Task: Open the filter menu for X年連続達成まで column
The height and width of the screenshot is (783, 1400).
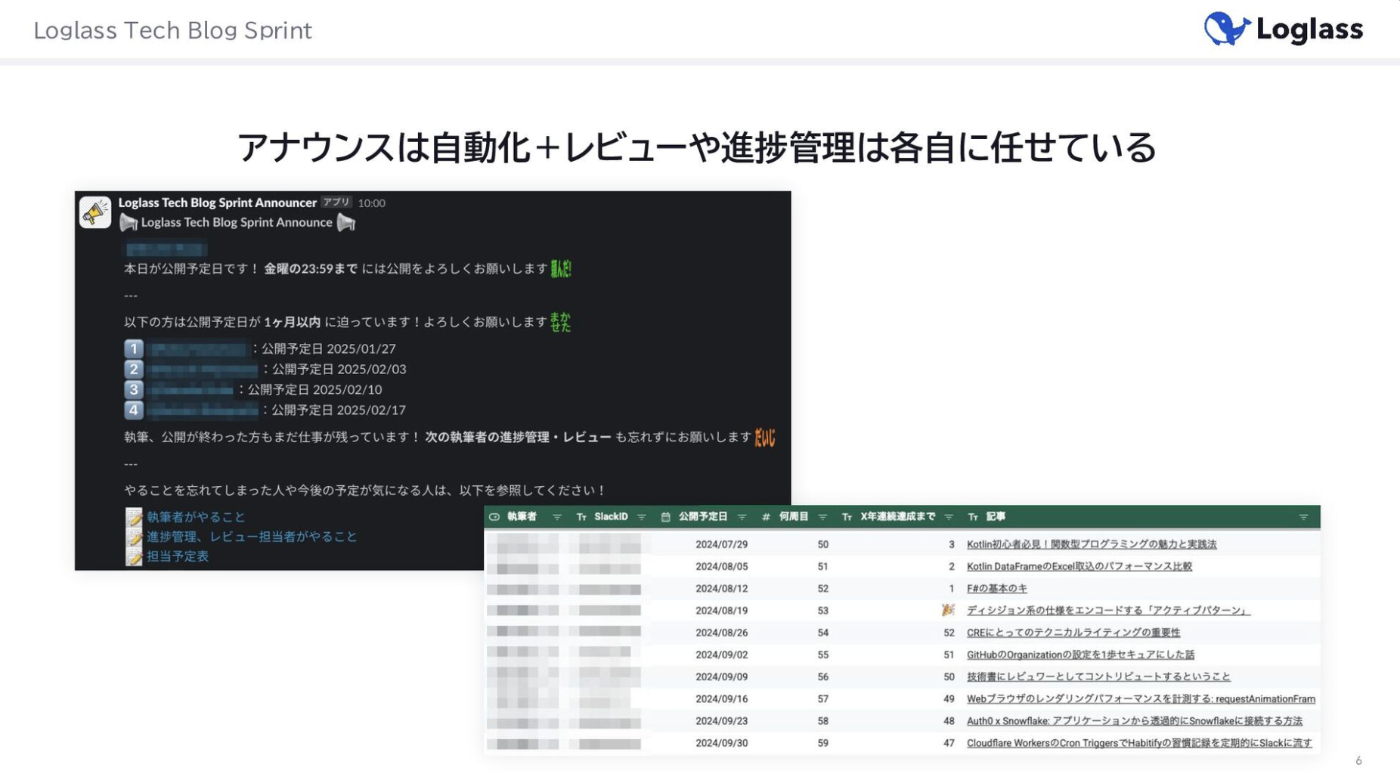Action: click(947, 517)
